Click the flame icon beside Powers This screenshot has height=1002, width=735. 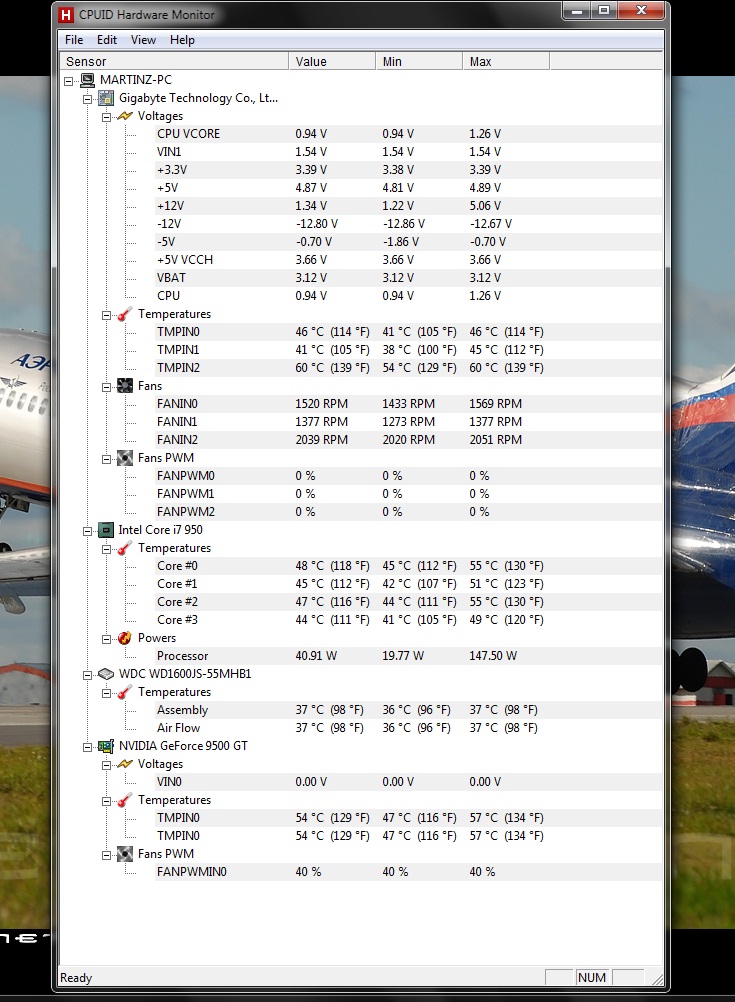125,638
